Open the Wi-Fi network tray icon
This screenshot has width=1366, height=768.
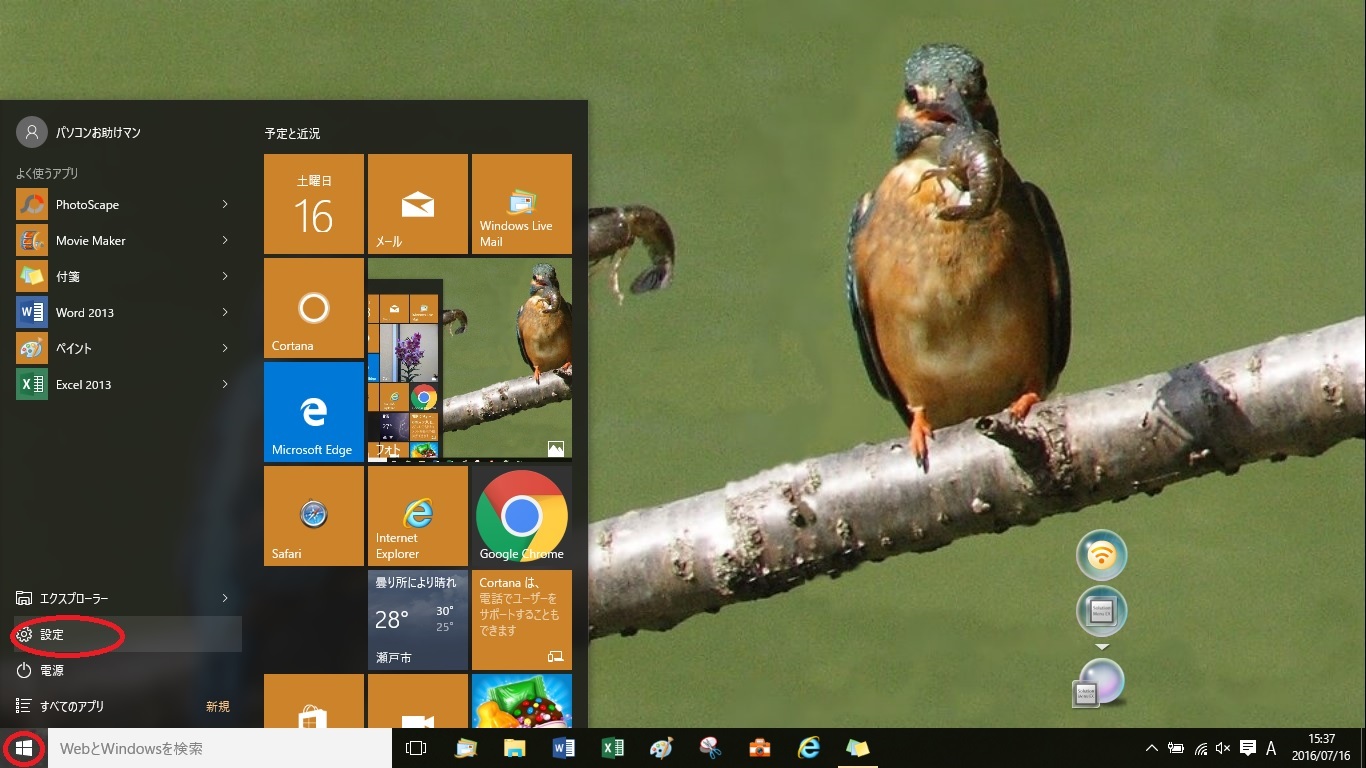click(x=1200, y=748)
